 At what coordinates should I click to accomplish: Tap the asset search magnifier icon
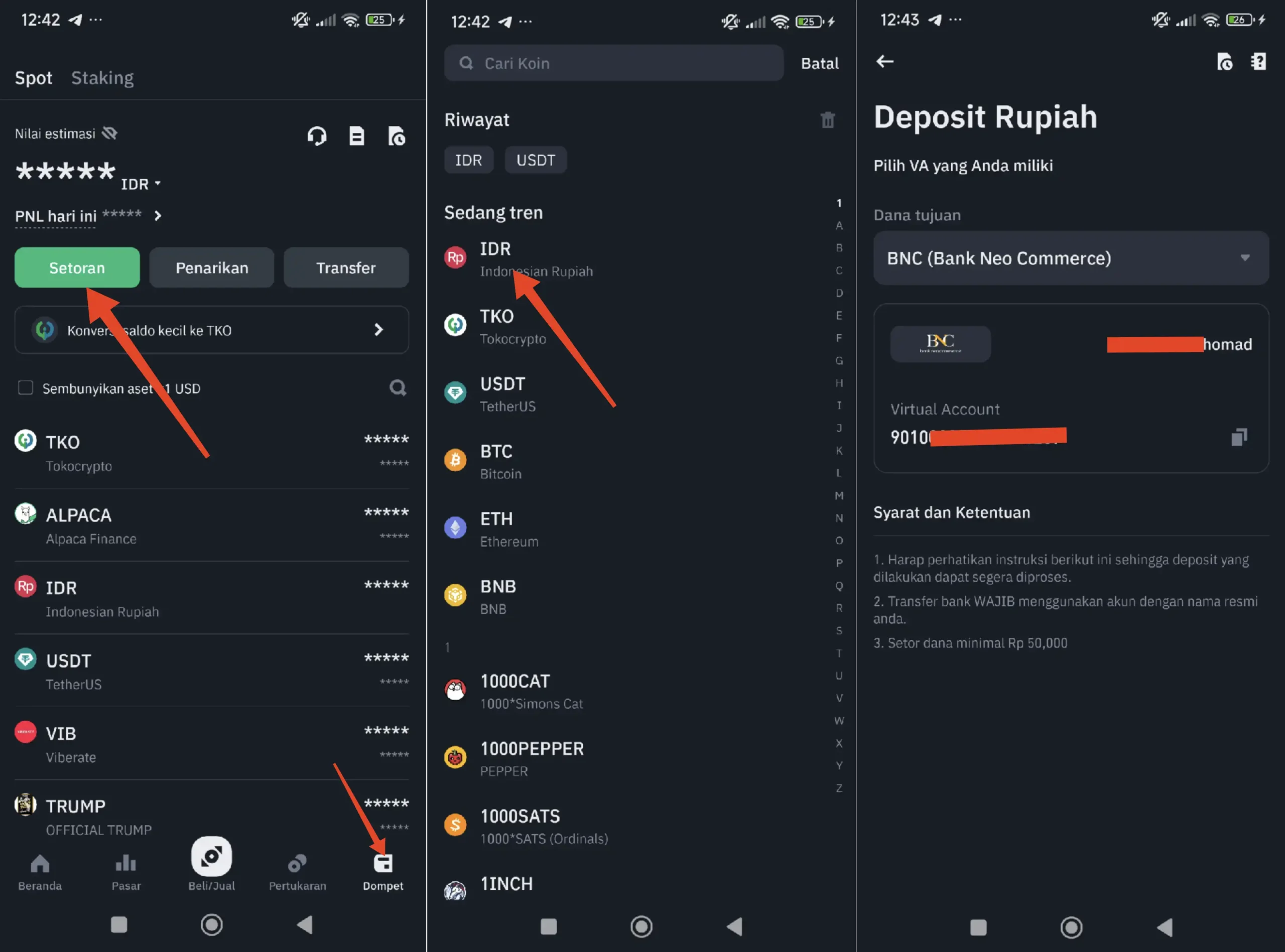coord(398,388)
